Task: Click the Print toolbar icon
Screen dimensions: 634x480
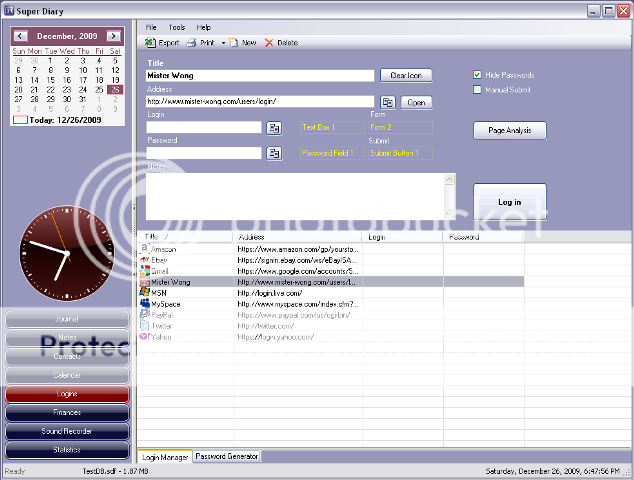Action: (193, 43)
